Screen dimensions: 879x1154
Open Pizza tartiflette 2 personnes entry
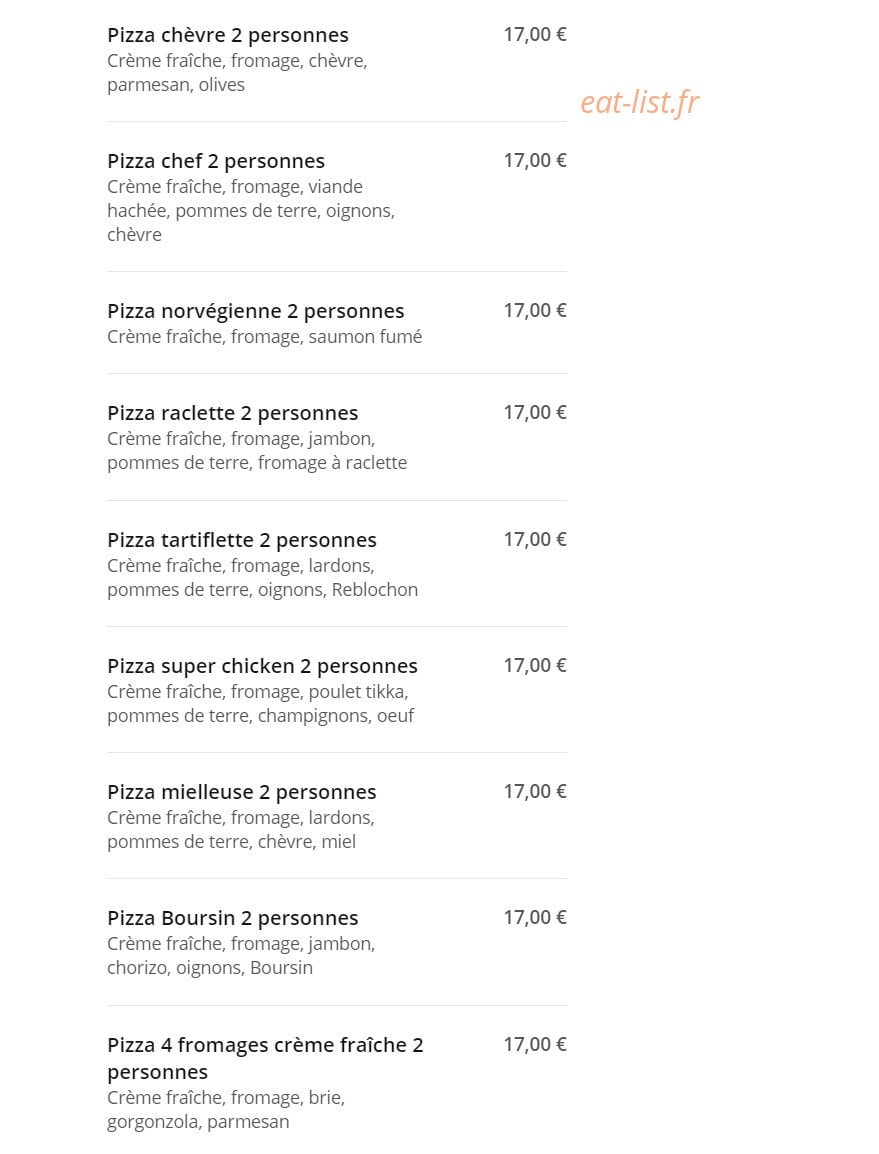click(241, 540)
